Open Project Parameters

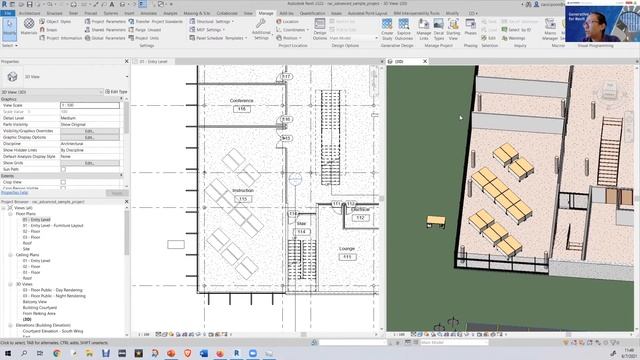pos(105,22)
